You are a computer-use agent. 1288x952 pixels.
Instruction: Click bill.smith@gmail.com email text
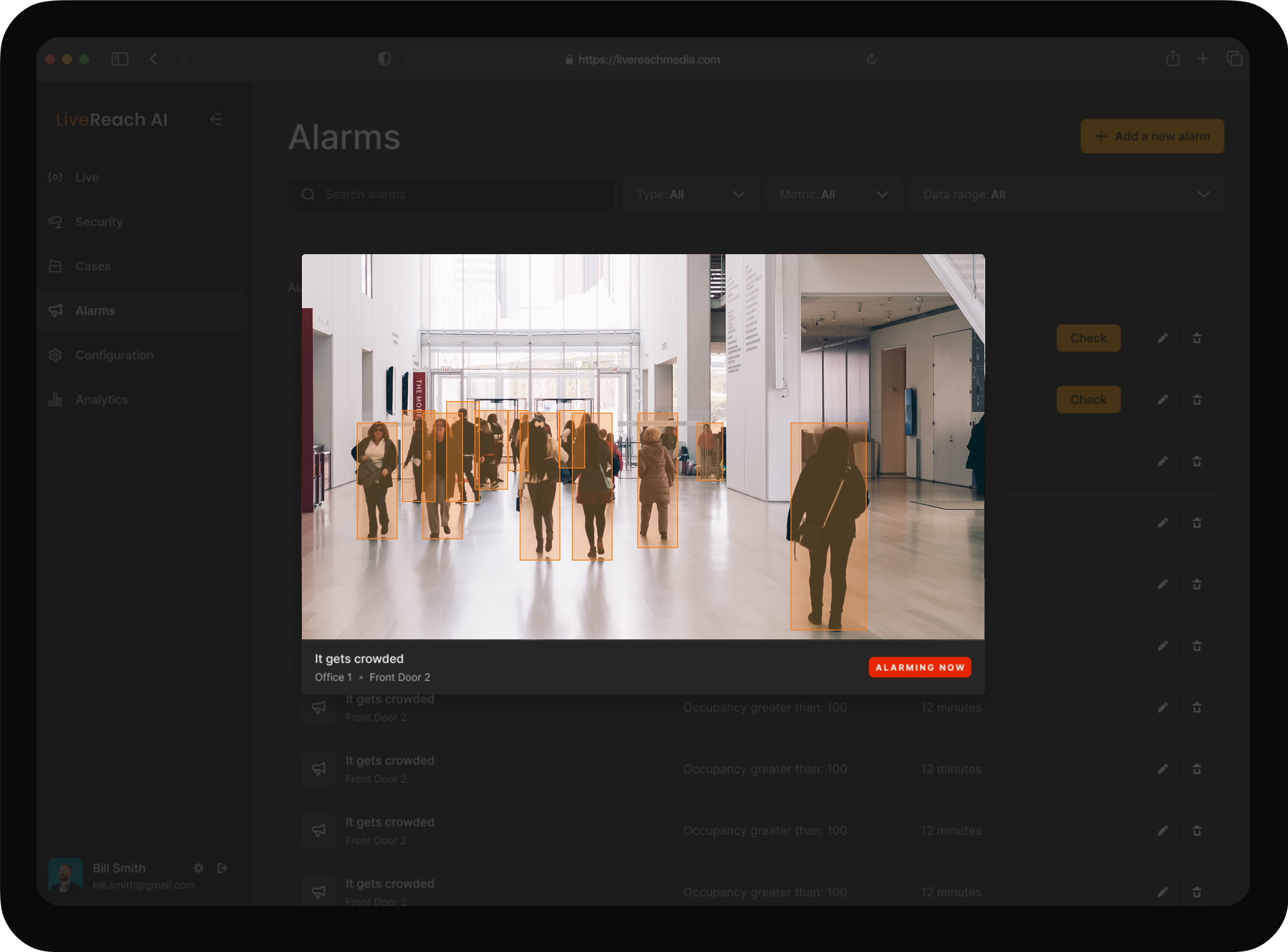pyautogui.click(x=144, y=885)
